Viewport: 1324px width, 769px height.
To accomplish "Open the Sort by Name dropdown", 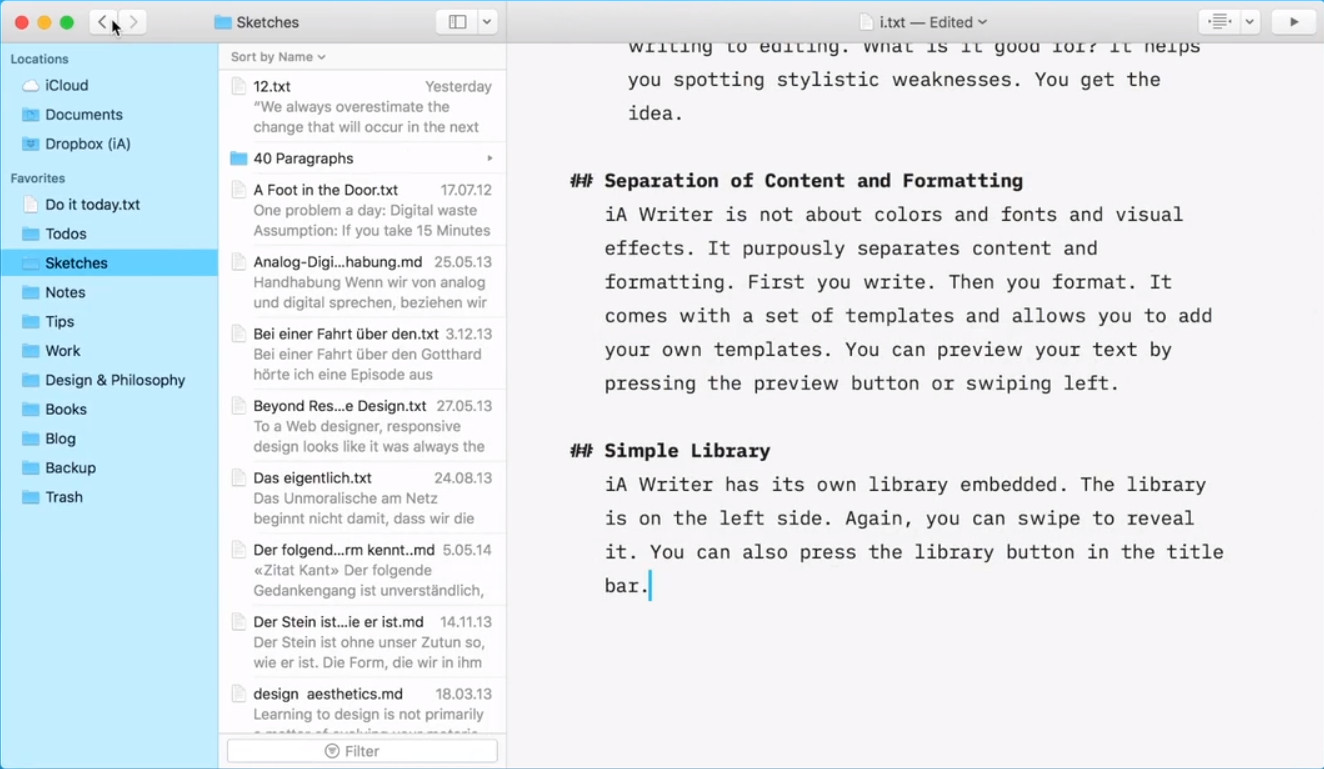I will pos(278,57).
